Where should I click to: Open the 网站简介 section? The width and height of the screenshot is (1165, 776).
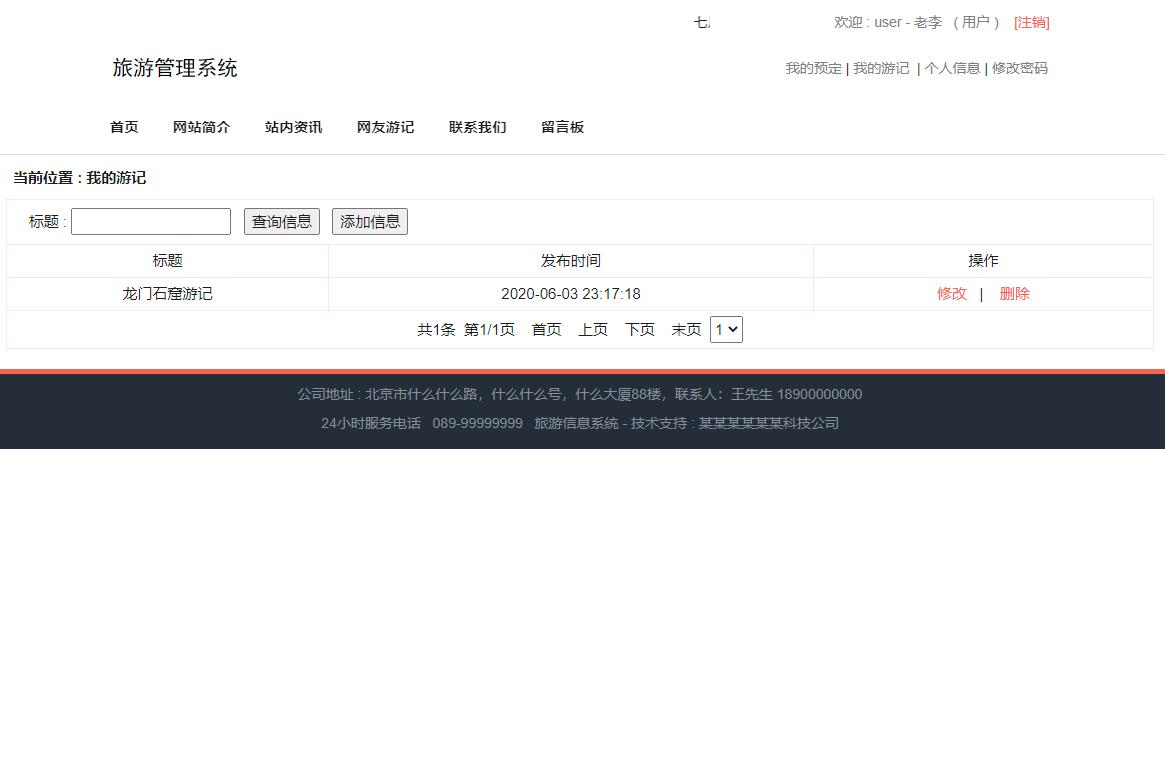click(x=201, y=127)
